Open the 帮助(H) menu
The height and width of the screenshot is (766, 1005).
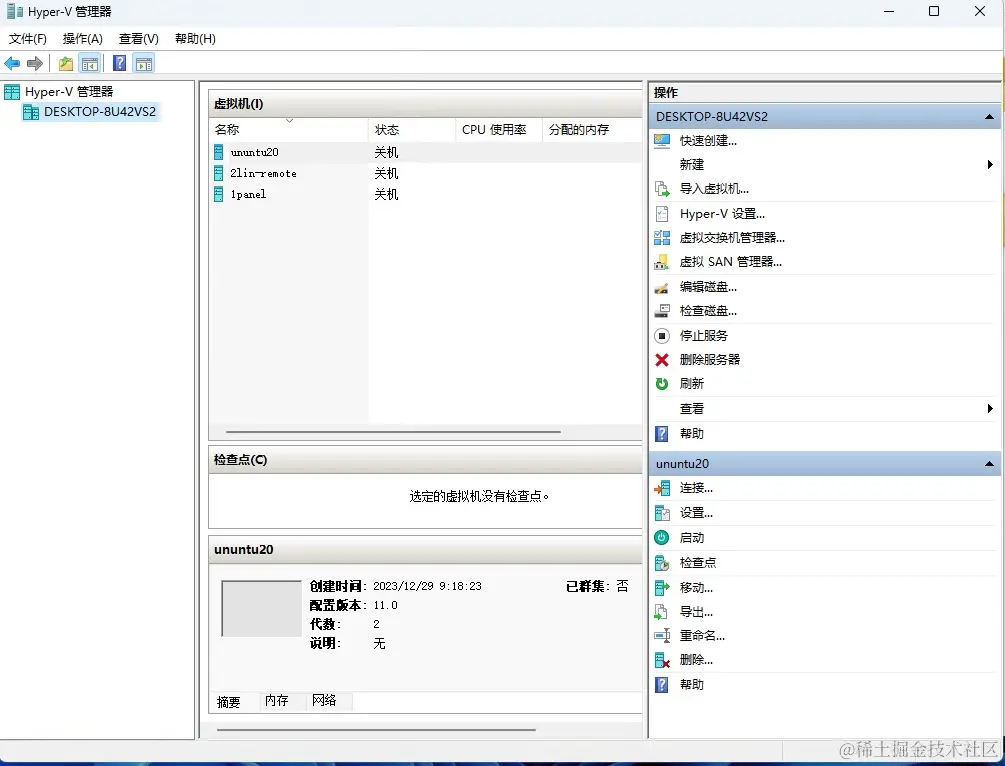195,38
